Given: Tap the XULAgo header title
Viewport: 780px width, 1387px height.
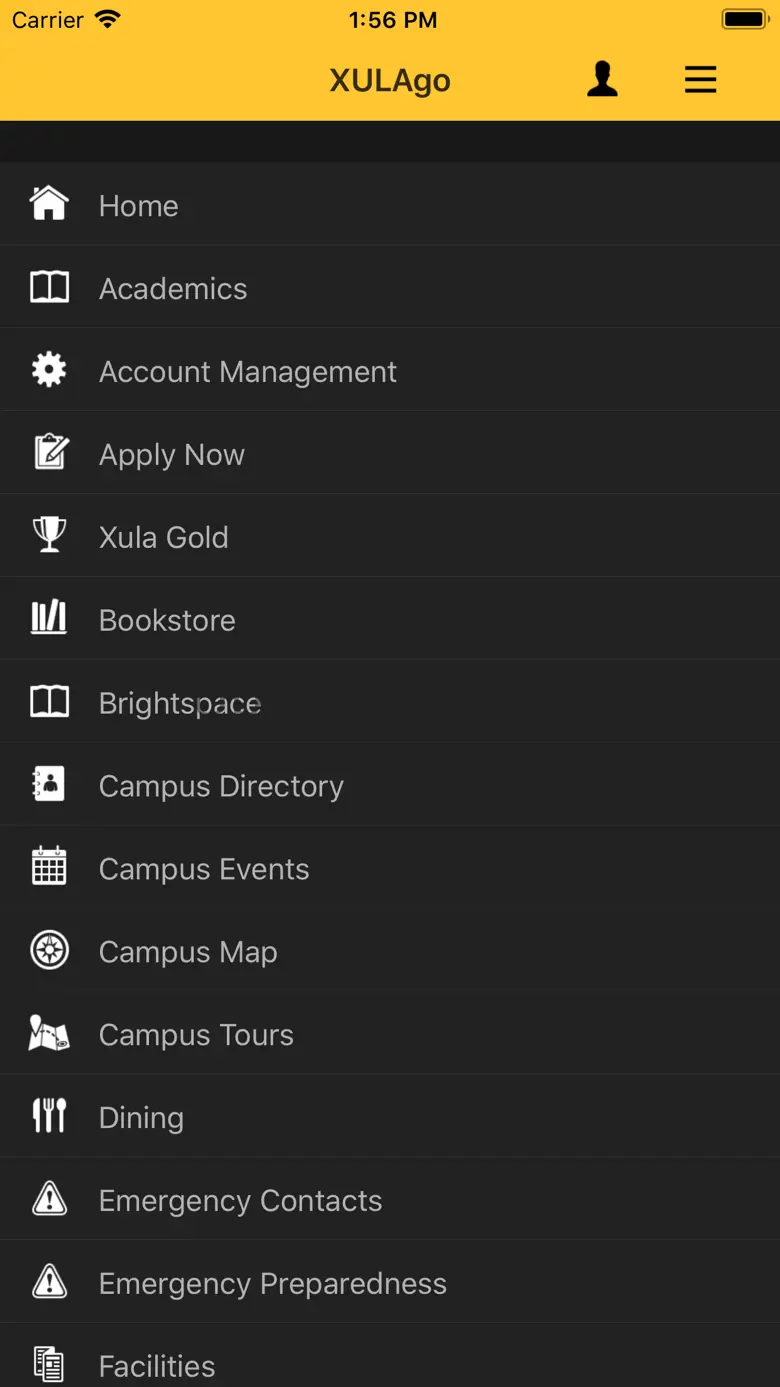Looking at the screenshot, I should (x=390, y=80).
